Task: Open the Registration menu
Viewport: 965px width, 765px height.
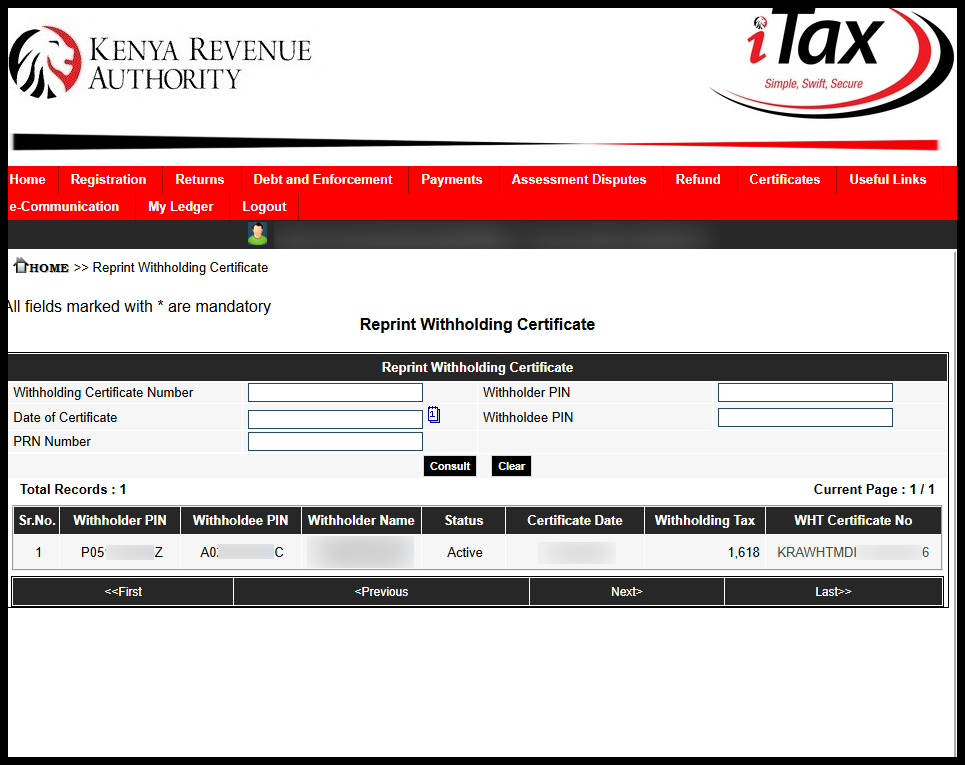Action: pyautogui.click(x=108, y=179)
